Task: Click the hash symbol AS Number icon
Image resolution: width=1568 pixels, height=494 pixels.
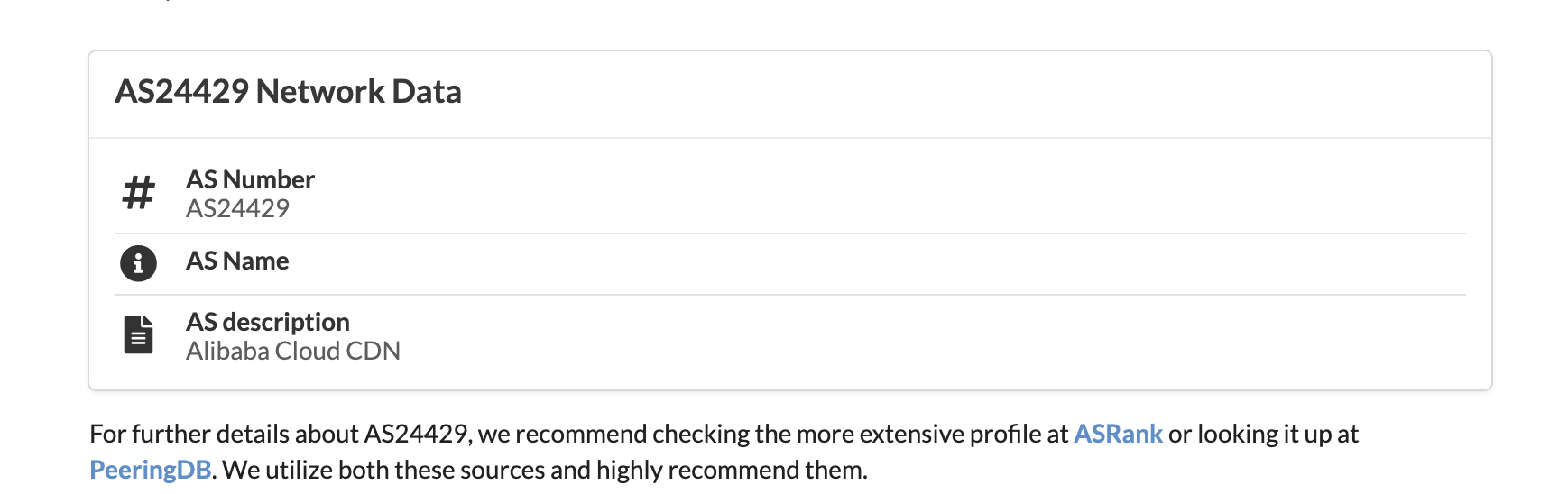Action: tap(138, 193)
